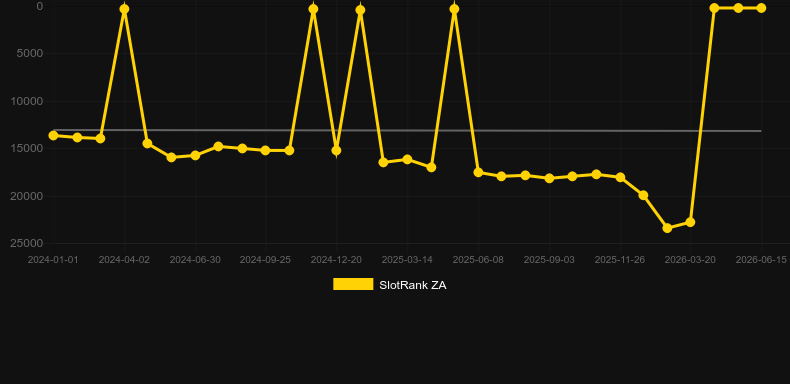Screen dimensions: 790x384
Task: Click the 15000 y-axis value
Action: pos(27,148)
